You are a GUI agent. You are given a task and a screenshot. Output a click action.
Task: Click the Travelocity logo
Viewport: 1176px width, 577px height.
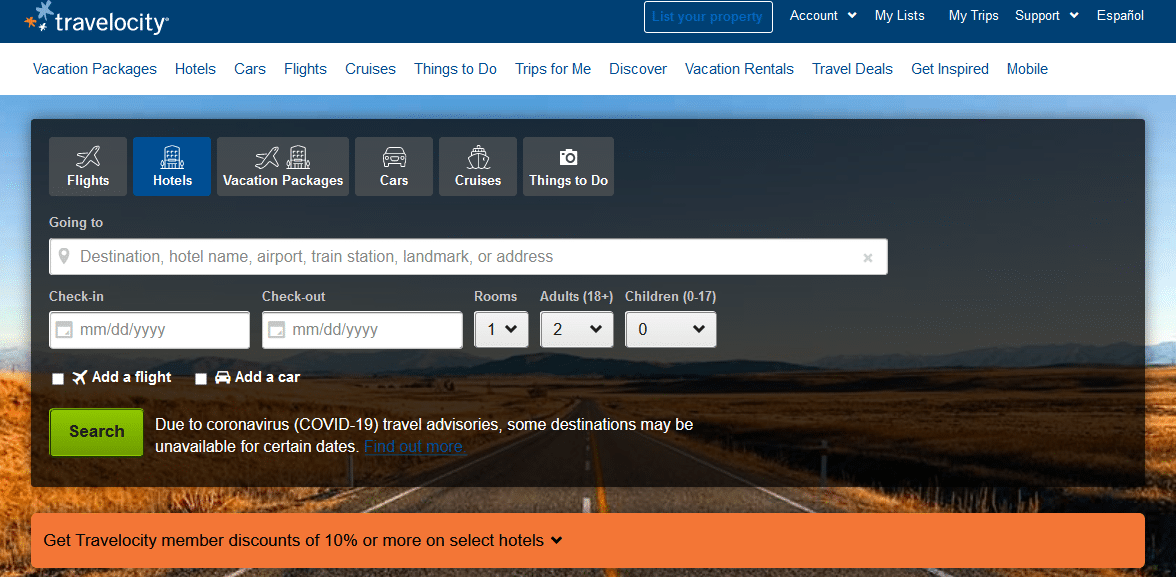click(x=96, y=18)
